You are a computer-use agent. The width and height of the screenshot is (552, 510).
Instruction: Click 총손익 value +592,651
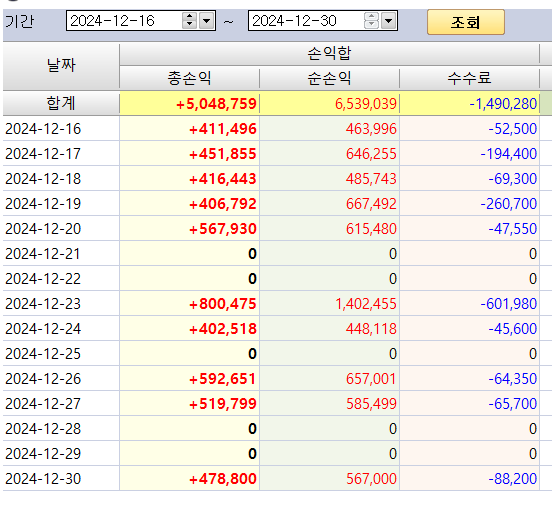click(x=223, y=379)
